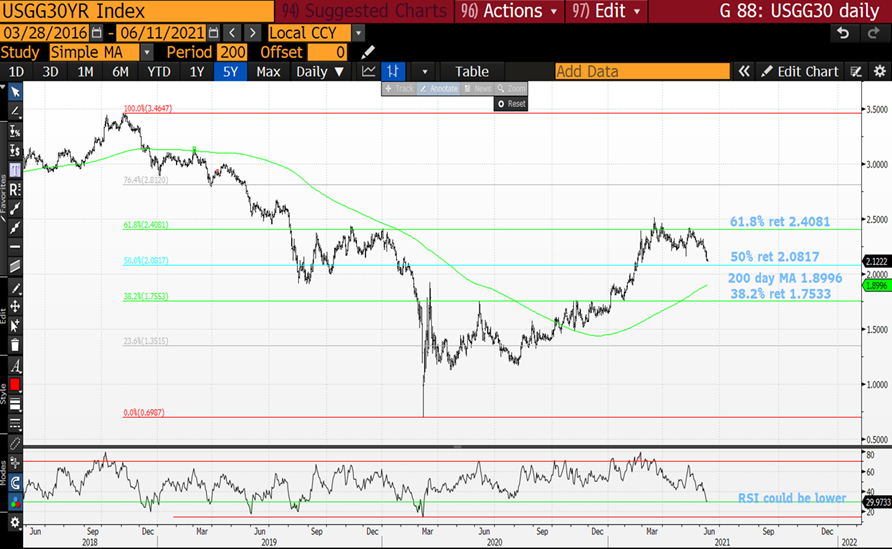The image size is (892, 549).
Task: Click the Add Data input field
Action: (x=642, y=72)
